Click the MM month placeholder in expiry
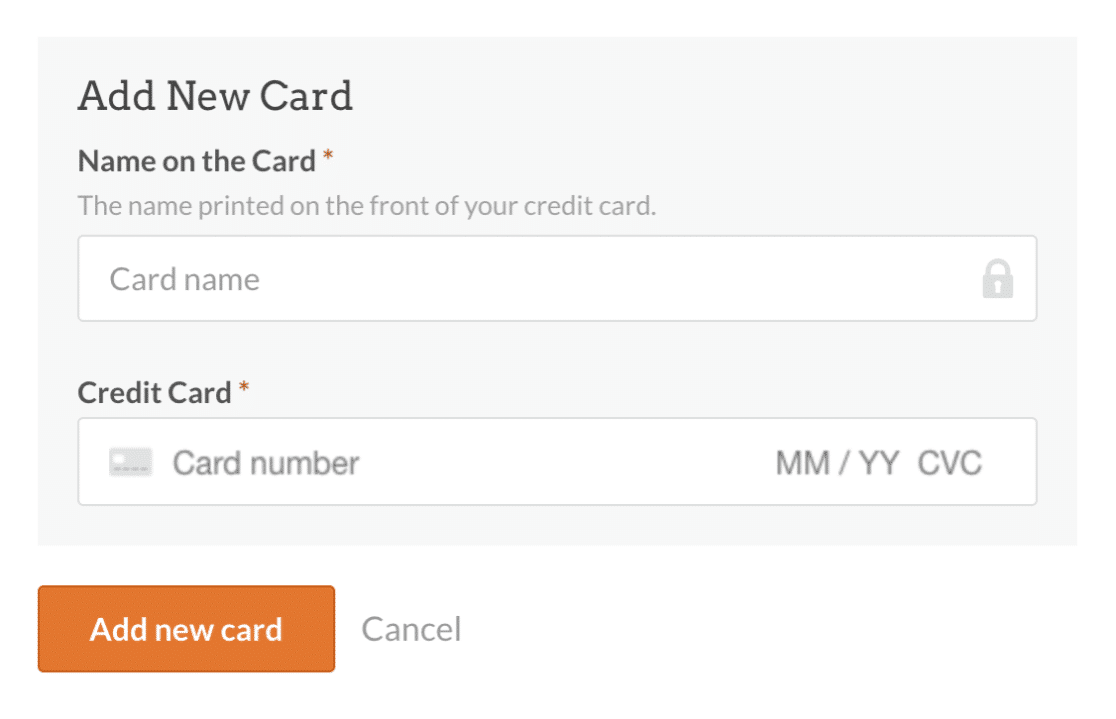Screen dimensions: 1116x719 pos(803,463)
